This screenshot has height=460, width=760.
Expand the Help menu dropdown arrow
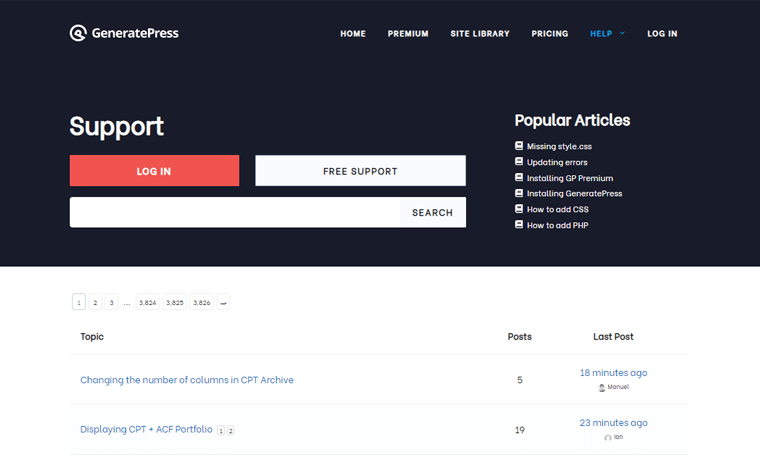click(x=622, y=33)
